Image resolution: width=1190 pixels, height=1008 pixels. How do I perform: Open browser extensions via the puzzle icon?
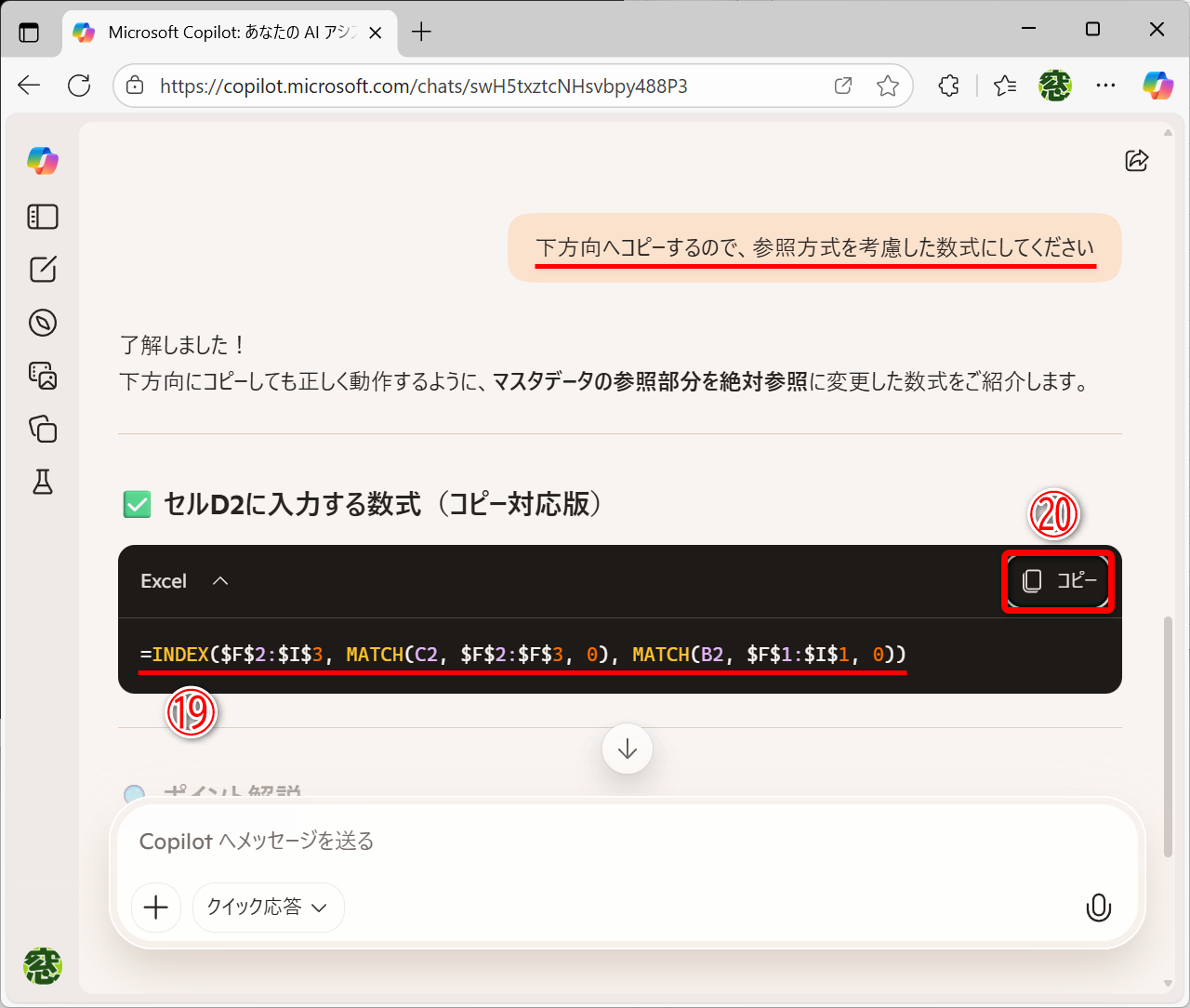947,85
